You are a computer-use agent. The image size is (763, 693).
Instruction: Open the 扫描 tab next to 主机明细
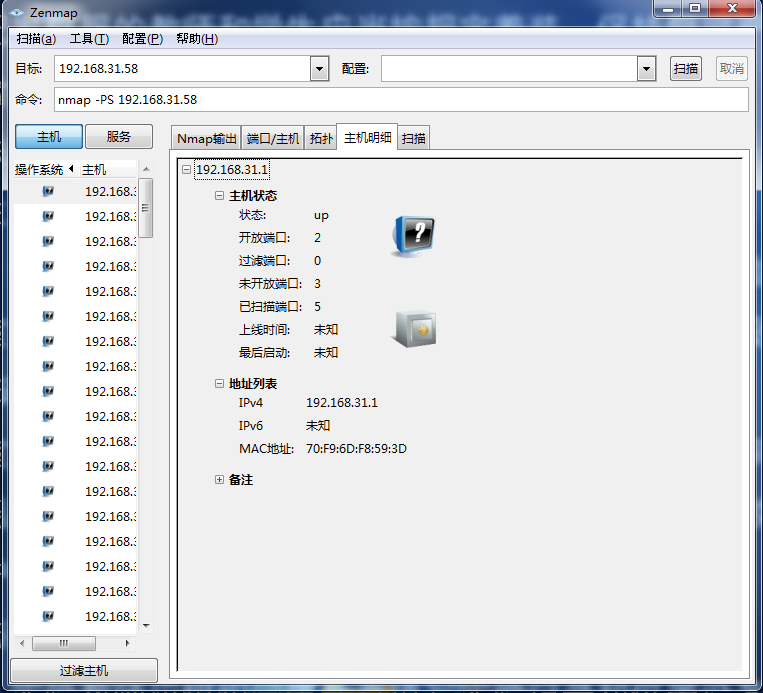[x=414, y=139]
